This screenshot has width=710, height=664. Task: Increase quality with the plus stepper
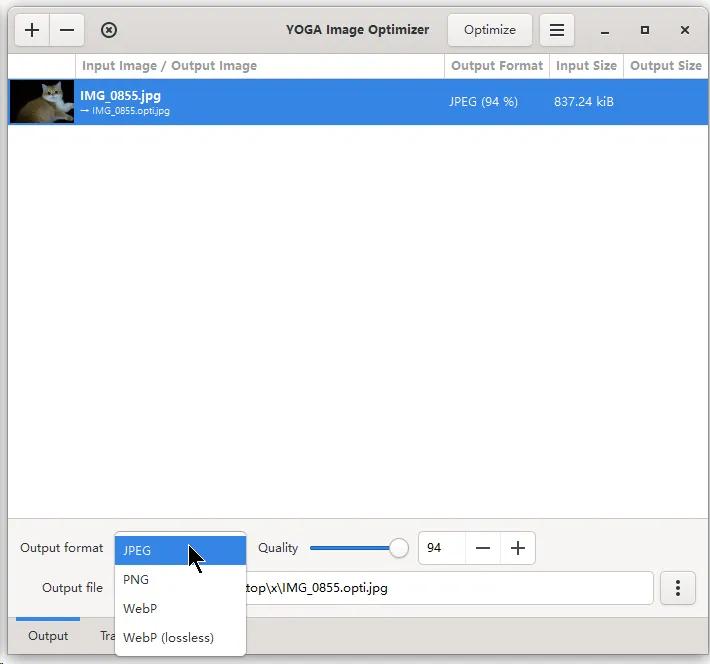coord(518,548)
